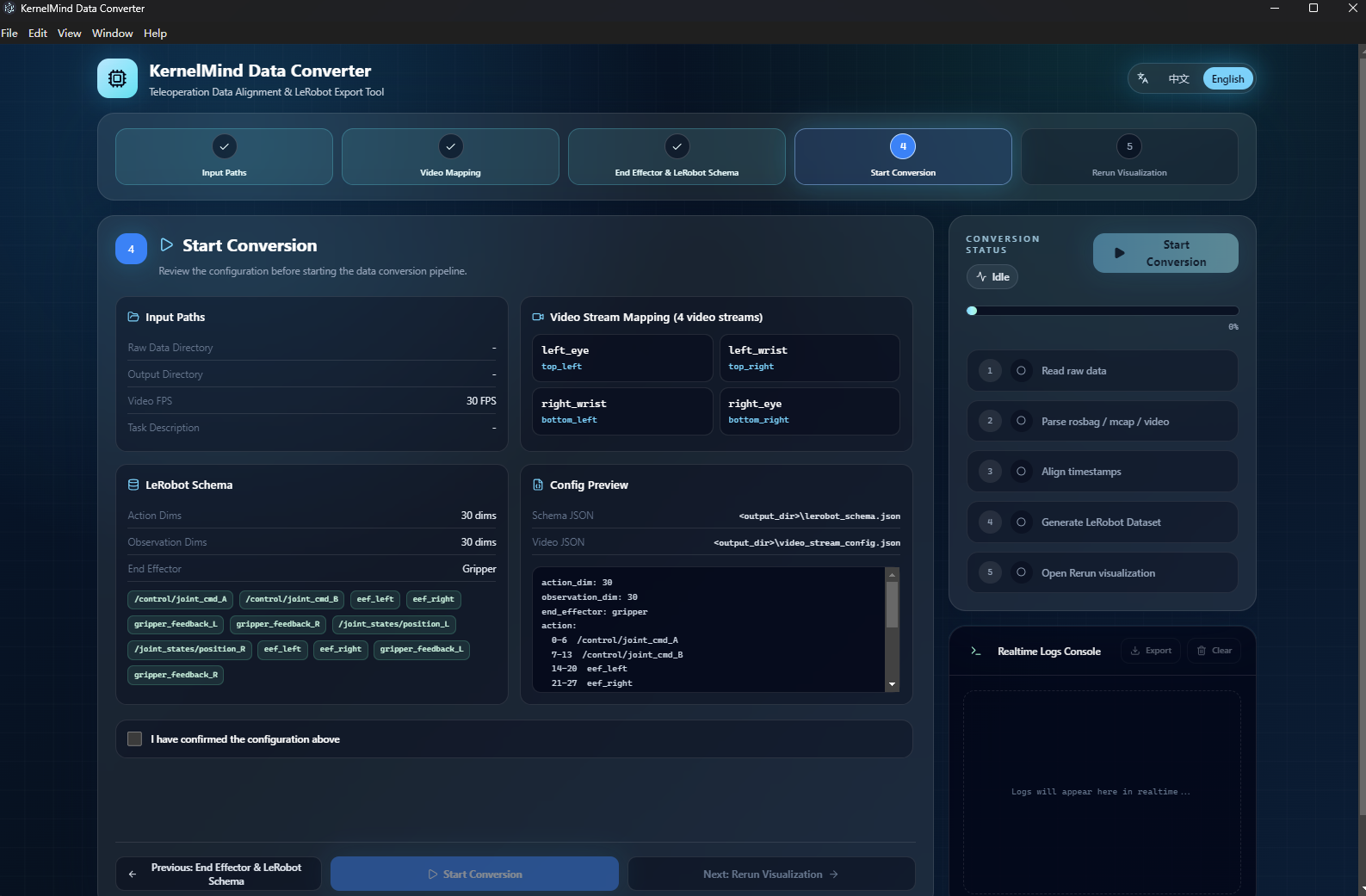The image size is (1366, 896).
Task: Click Next: Rerun Visualization button
Action: click(771, 874)
